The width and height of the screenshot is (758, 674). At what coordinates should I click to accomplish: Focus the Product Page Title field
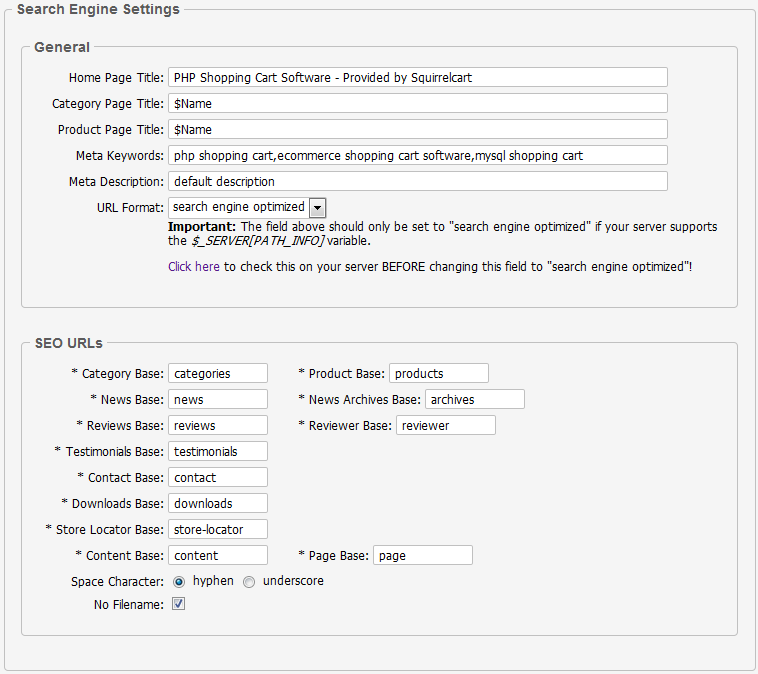[x=417, y=129]
